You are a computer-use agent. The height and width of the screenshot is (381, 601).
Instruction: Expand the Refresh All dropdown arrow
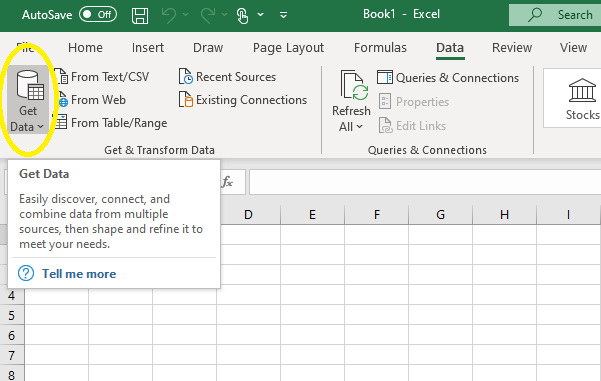click(x=359, y=126)
